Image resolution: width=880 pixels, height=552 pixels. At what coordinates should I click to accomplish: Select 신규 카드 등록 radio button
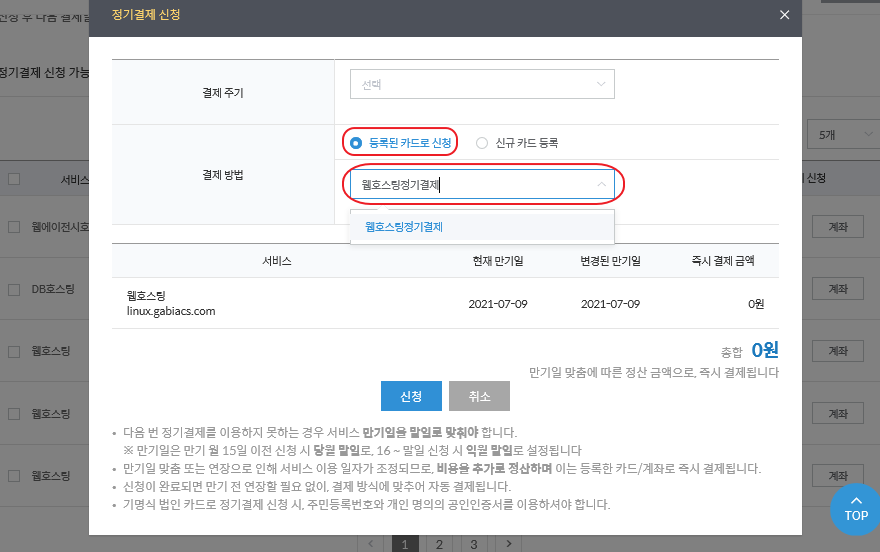[x=482, y=143]
